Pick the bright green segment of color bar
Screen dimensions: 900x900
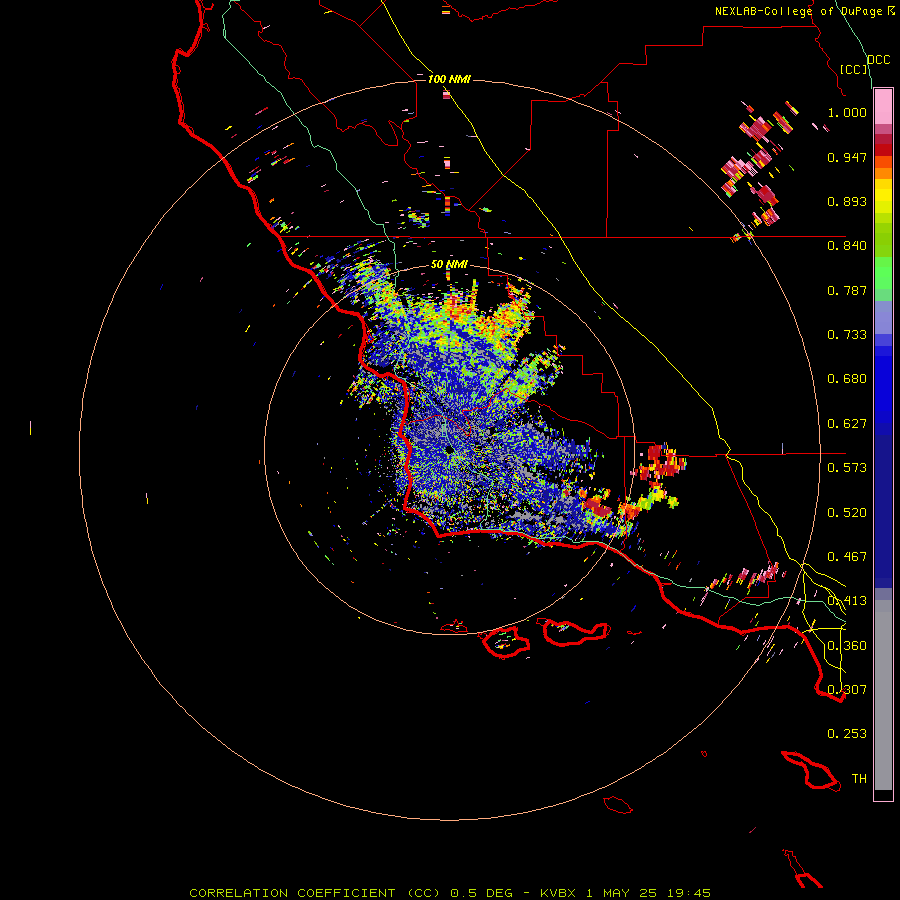point(883,272)
